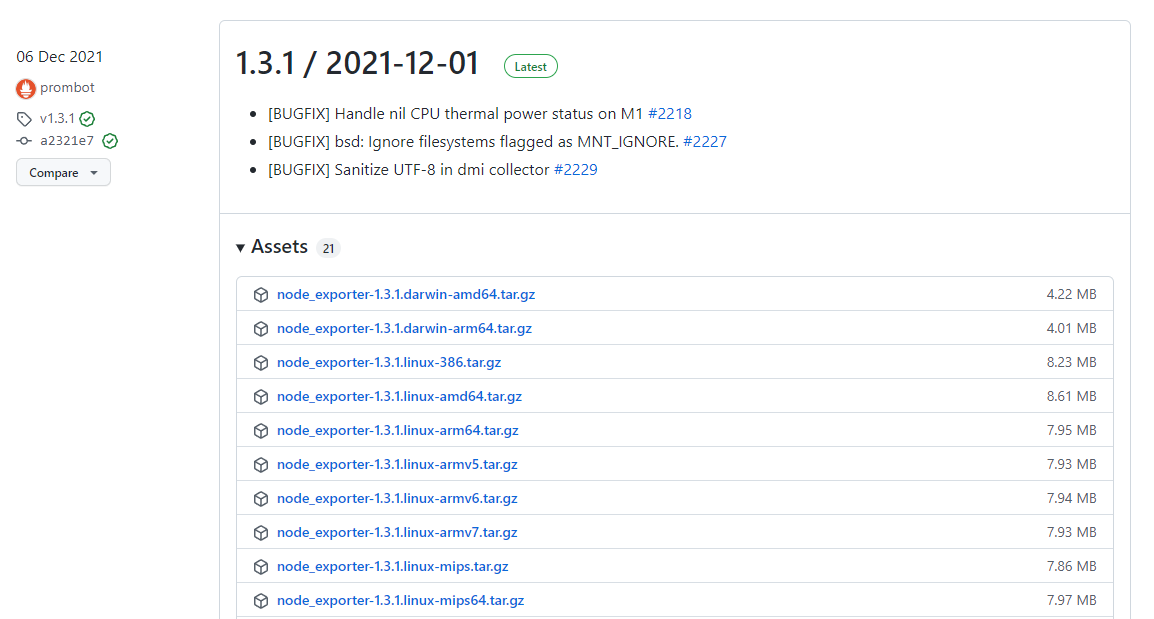
Task: Download node_exporter-1.3.1.linux-amd64.tar.gz
Action: [x=399, y=396]
